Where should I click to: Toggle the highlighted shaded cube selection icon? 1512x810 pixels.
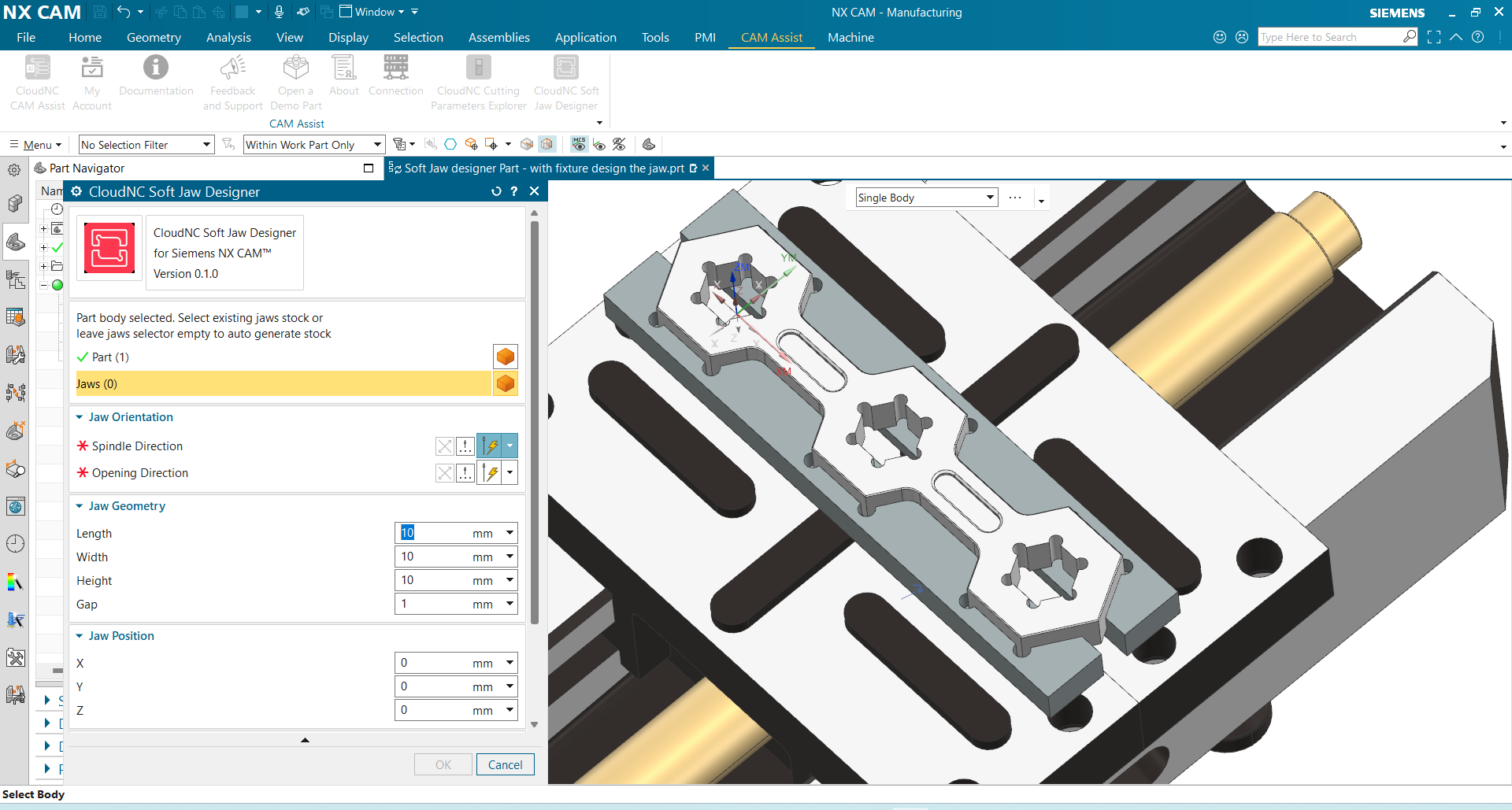547,144
